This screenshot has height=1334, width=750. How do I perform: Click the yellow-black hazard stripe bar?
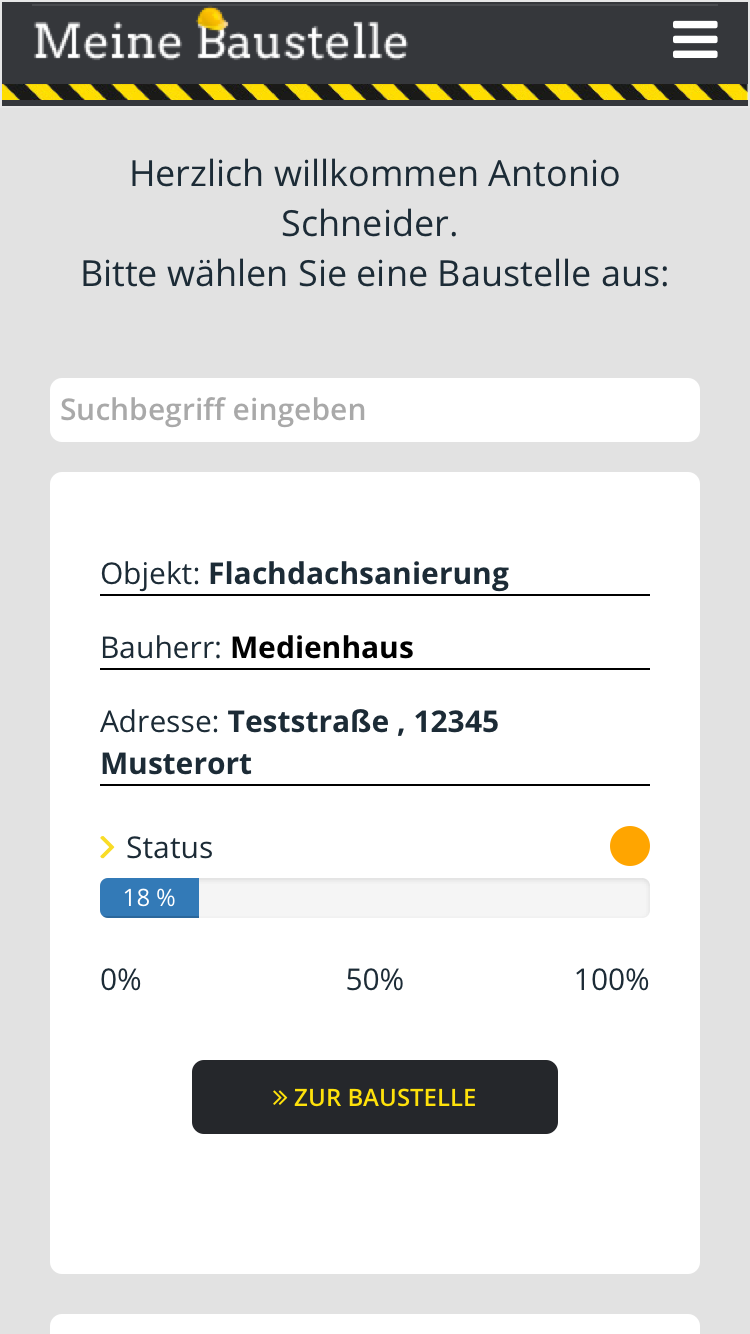pos(375,93)
